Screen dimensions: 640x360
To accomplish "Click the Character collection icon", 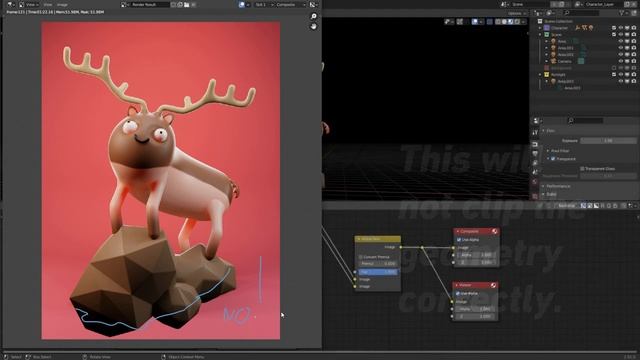I will (x=547, y=28).
